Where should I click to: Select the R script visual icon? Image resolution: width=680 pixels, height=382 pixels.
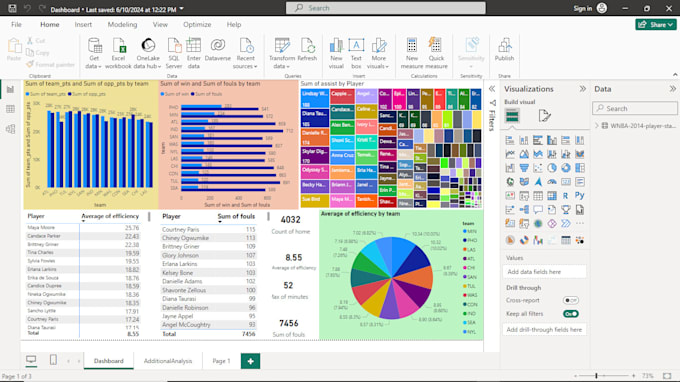click(566, 196)
